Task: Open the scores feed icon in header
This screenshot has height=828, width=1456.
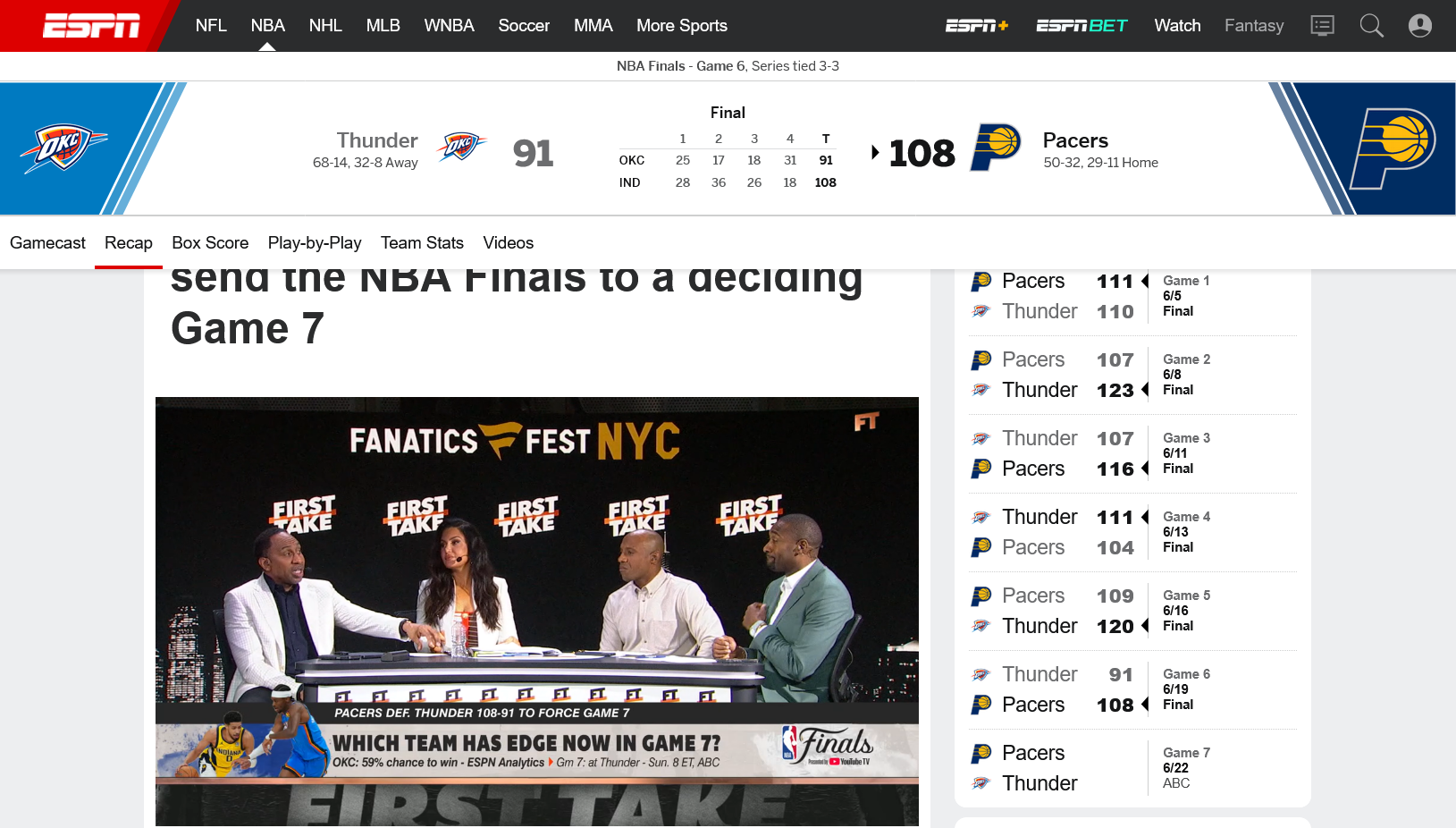Action: click(1322, 26)
